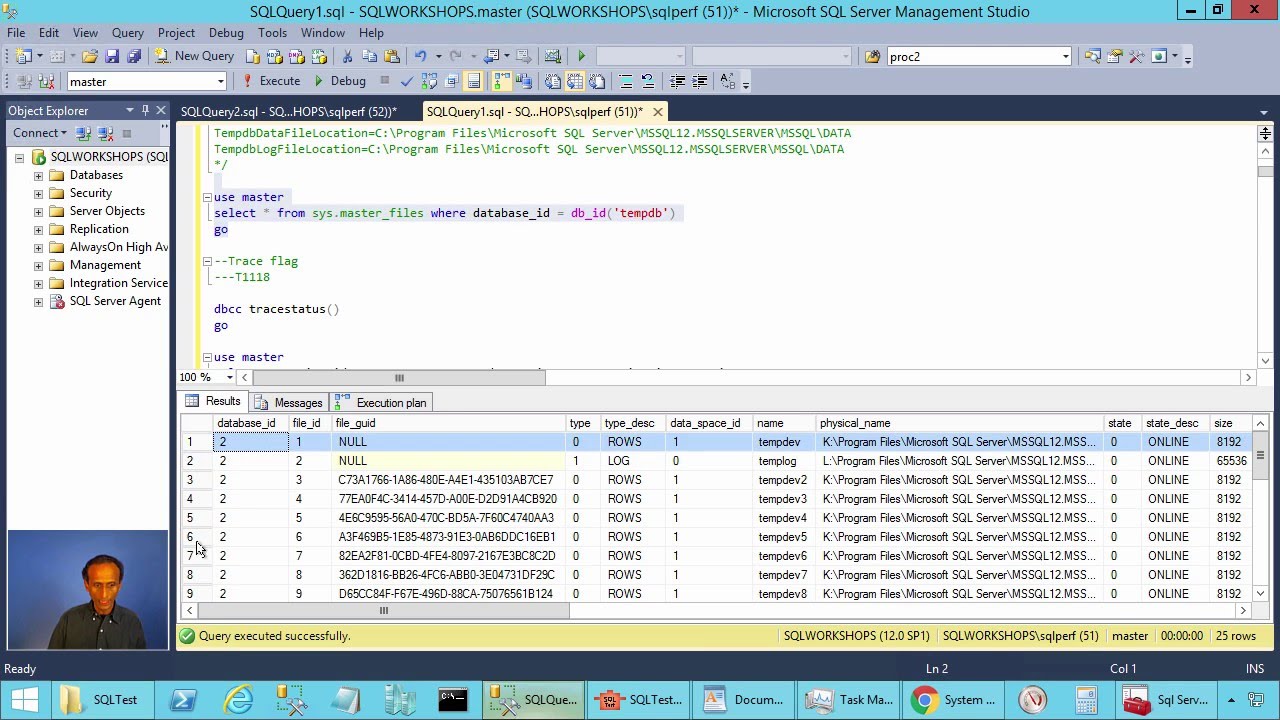Open the File menu
This screenshot has width=1280, height=720.
coord(16,33)
